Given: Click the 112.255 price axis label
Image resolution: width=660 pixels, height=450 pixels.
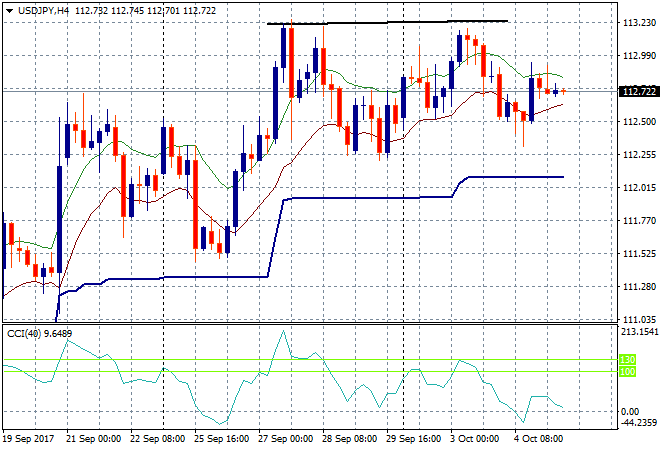Looking at the screenshot, I should (639, 155).
